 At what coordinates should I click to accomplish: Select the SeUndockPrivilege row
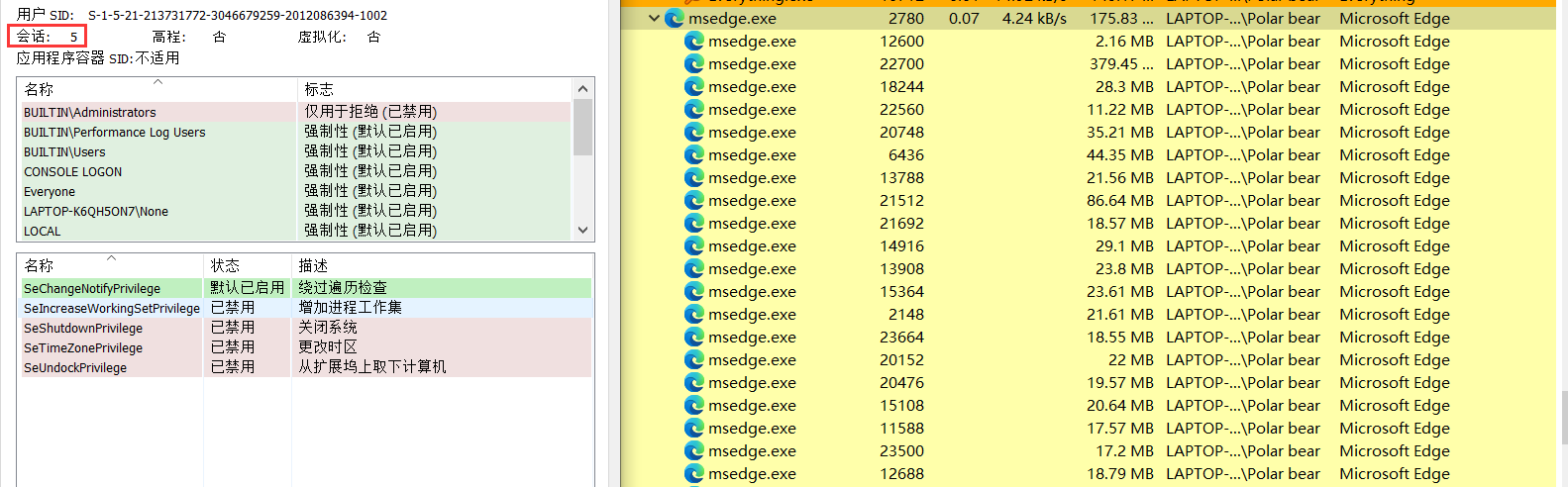pyautogui.click(x=306, y=367)
